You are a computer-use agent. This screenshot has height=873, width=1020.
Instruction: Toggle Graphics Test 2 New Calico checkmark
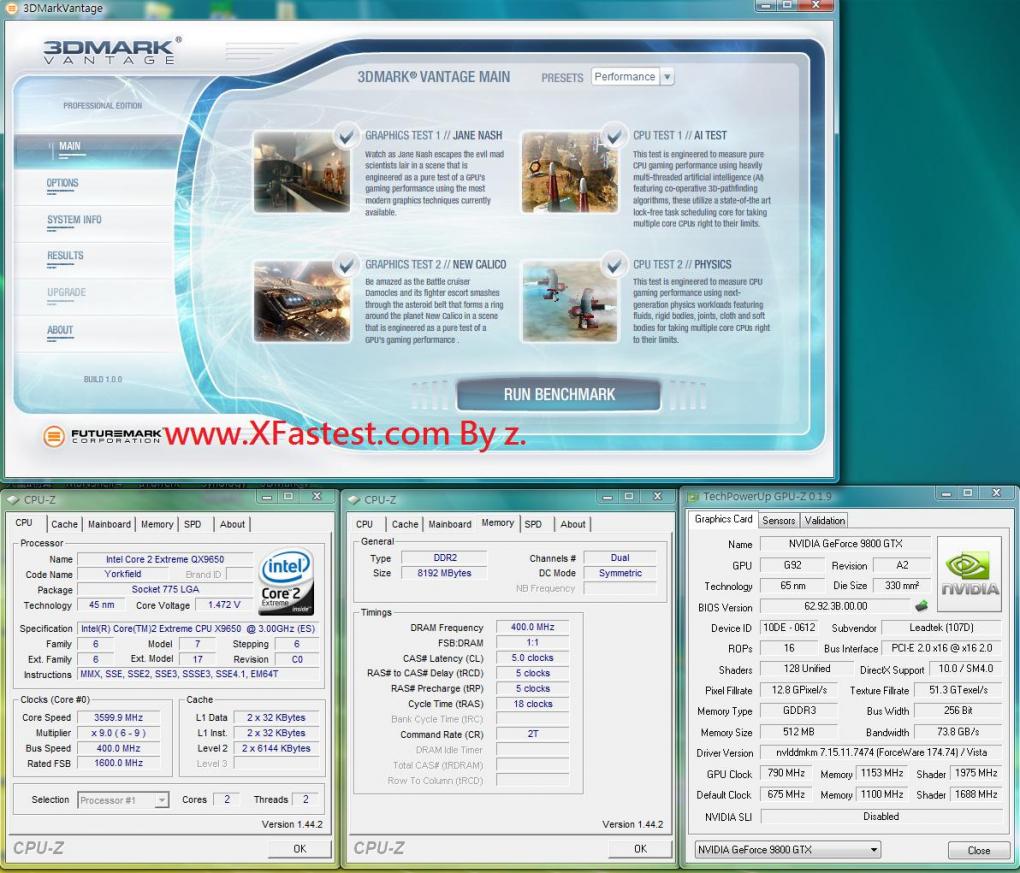tap(346, 265)
